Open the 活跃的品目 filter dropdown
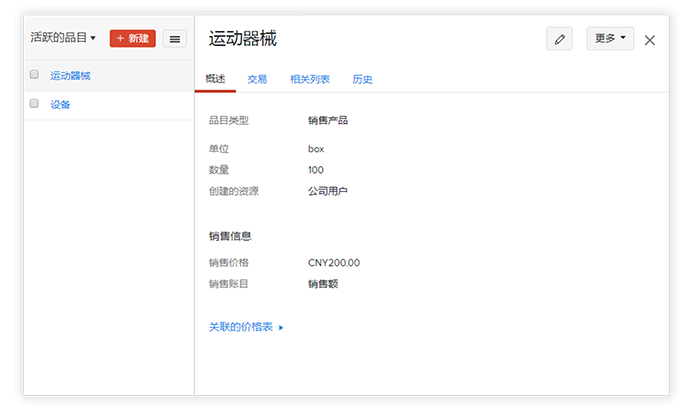 pyautogui.click(x=63, y=38)
